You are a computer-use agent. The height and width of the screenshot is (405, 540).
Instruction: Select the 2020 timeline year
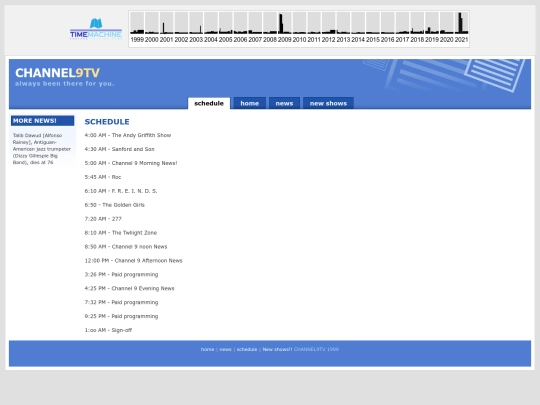click(x=447, y=28)
